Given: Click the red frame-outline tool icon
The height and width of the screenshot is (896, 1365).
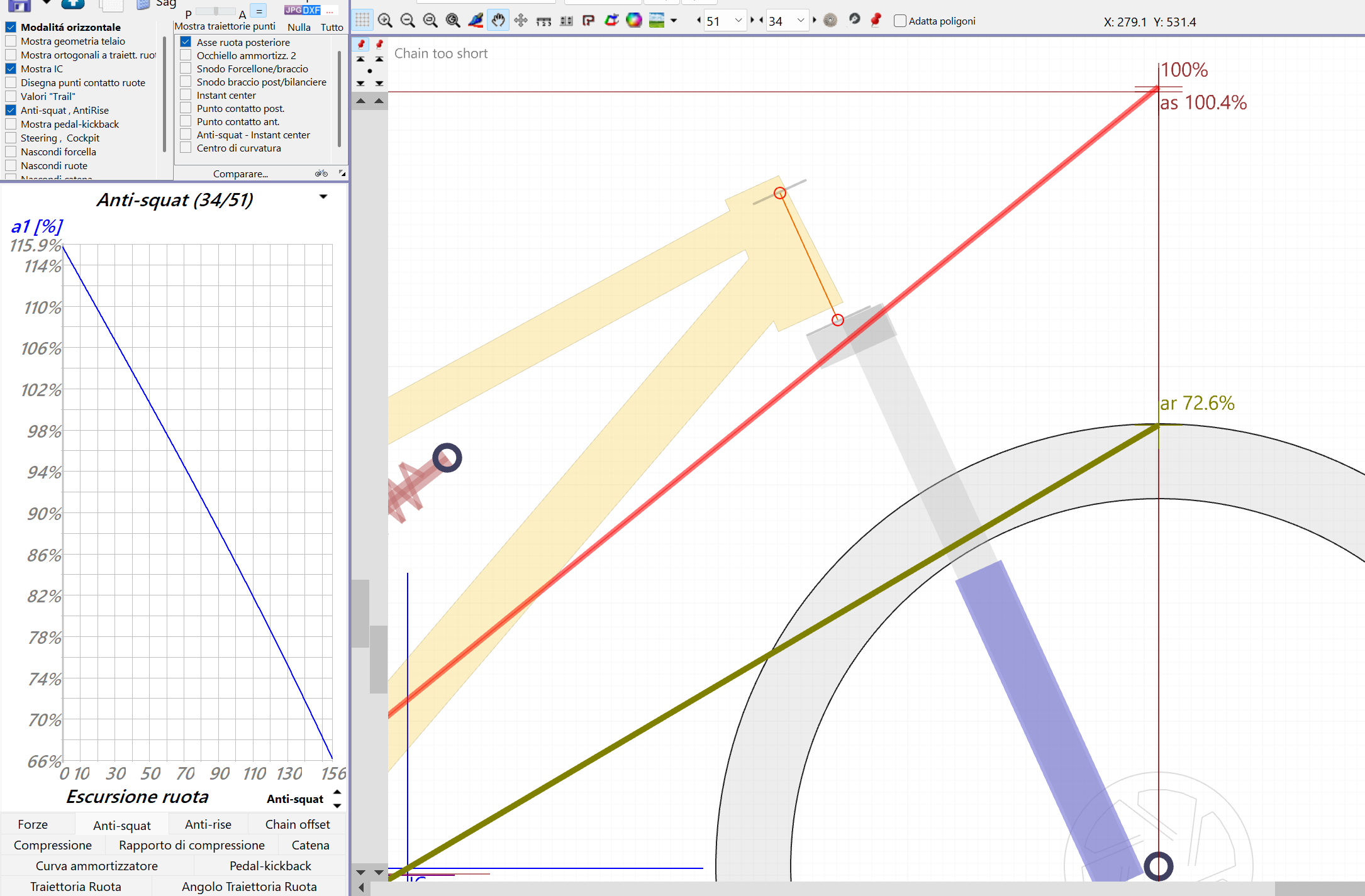Looking at the screenshot, I should tap(589, 21).
